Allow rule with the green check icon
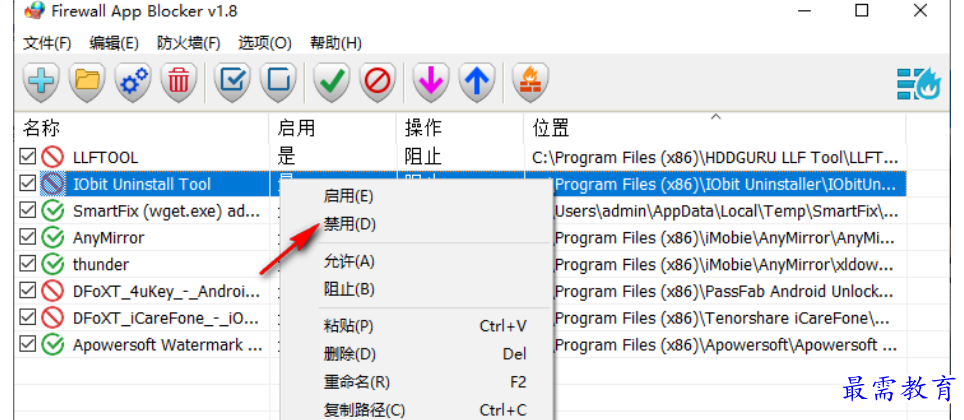The width and height of the screenshot is (964, 420). pyautogui.click(x=332, y=82)
